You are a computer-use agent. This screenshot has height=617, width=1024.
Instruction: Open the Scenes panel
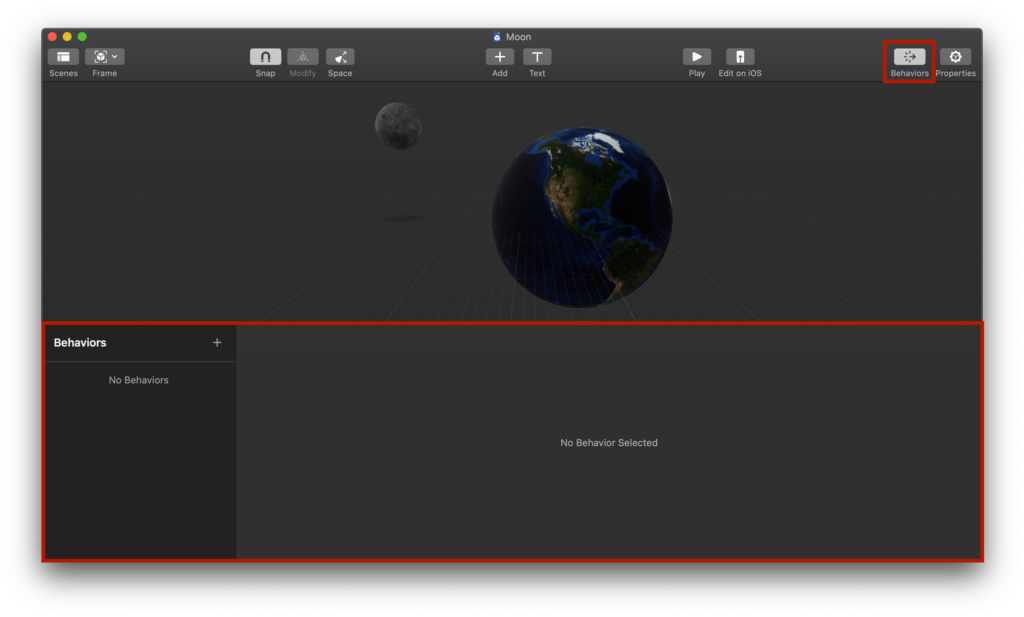pos(63,57)
